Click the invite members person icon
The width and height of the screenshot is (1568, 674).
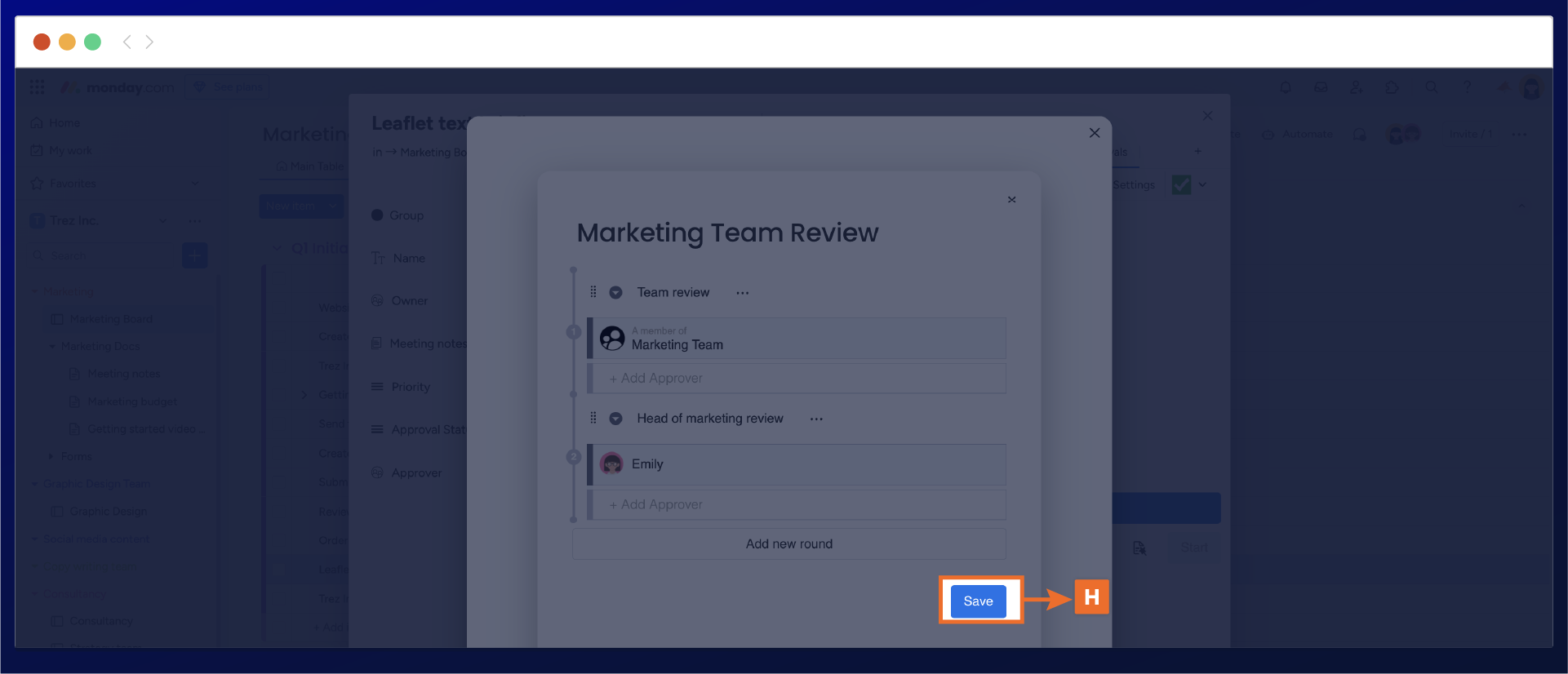[x=1356, y=87]
